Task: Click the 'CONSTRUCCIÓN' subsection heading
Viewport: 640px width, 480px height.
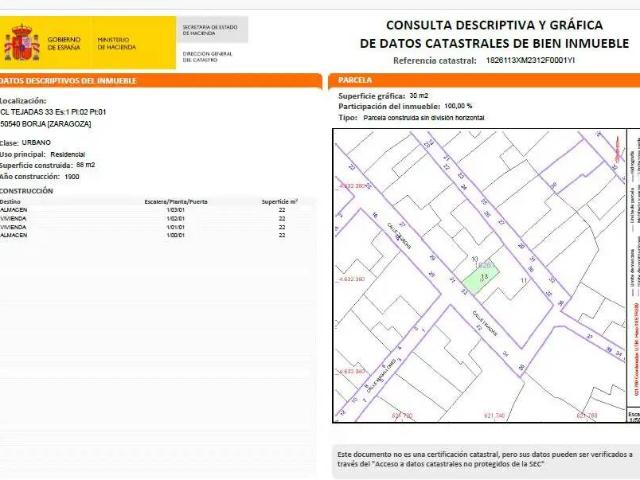Action: [x=27, y=191]
